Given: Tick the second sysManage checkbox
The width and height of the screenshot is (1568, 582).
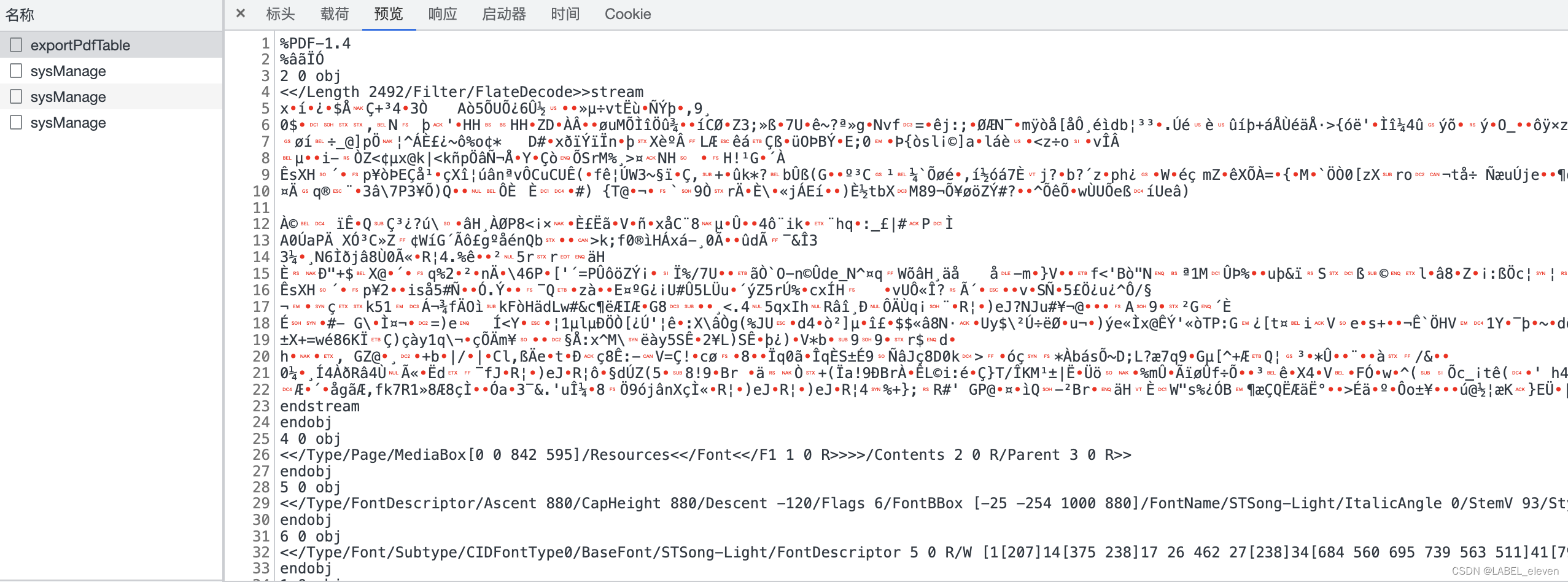Looking at the screenshot, I should click(16, 96).
